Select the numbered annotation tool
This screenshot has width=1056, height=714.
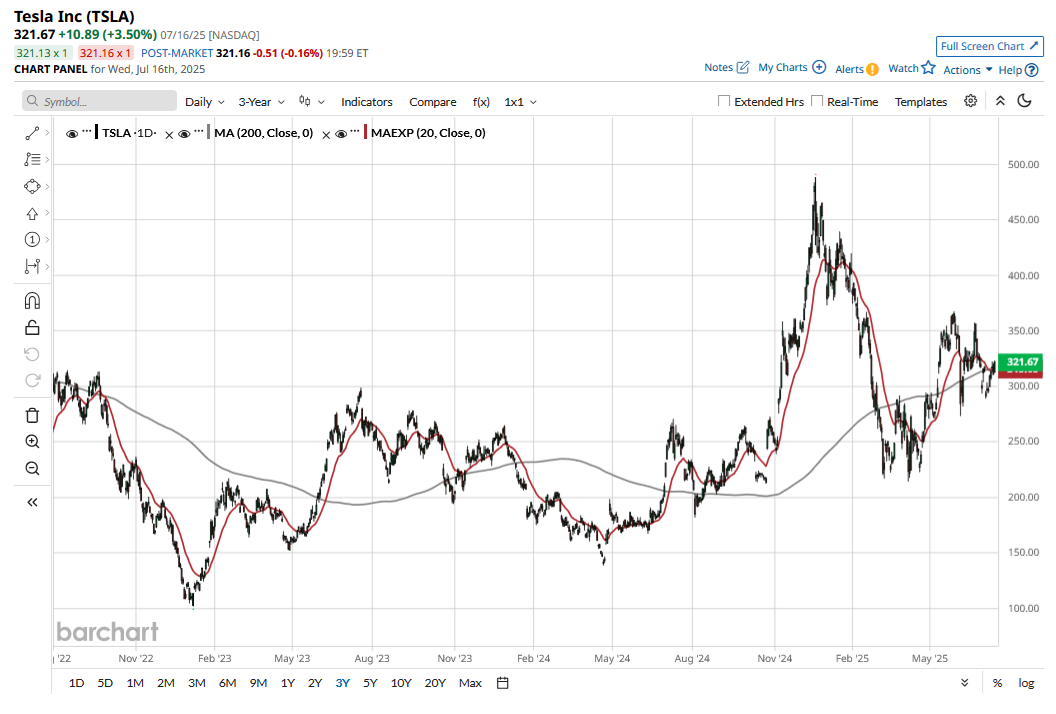pos(32,240)
